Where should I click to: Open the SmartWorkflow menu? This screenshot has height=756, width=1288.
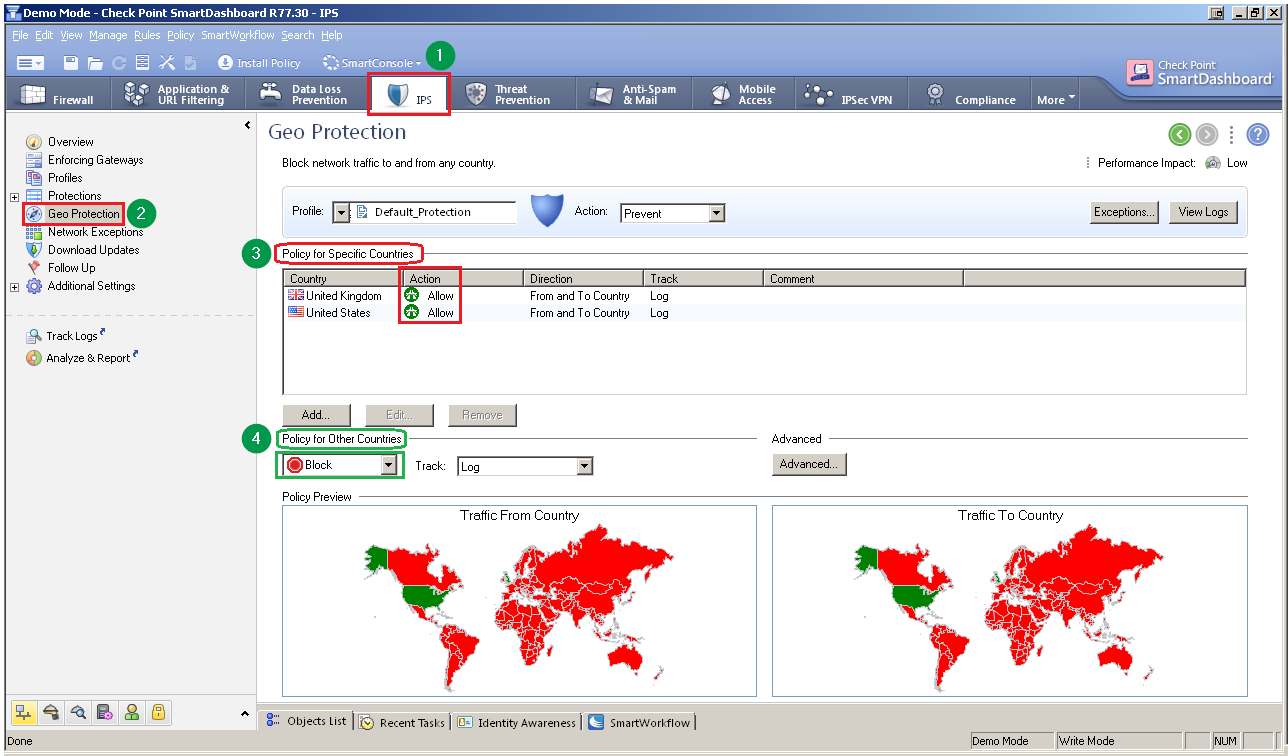click(x=238, y=35)
